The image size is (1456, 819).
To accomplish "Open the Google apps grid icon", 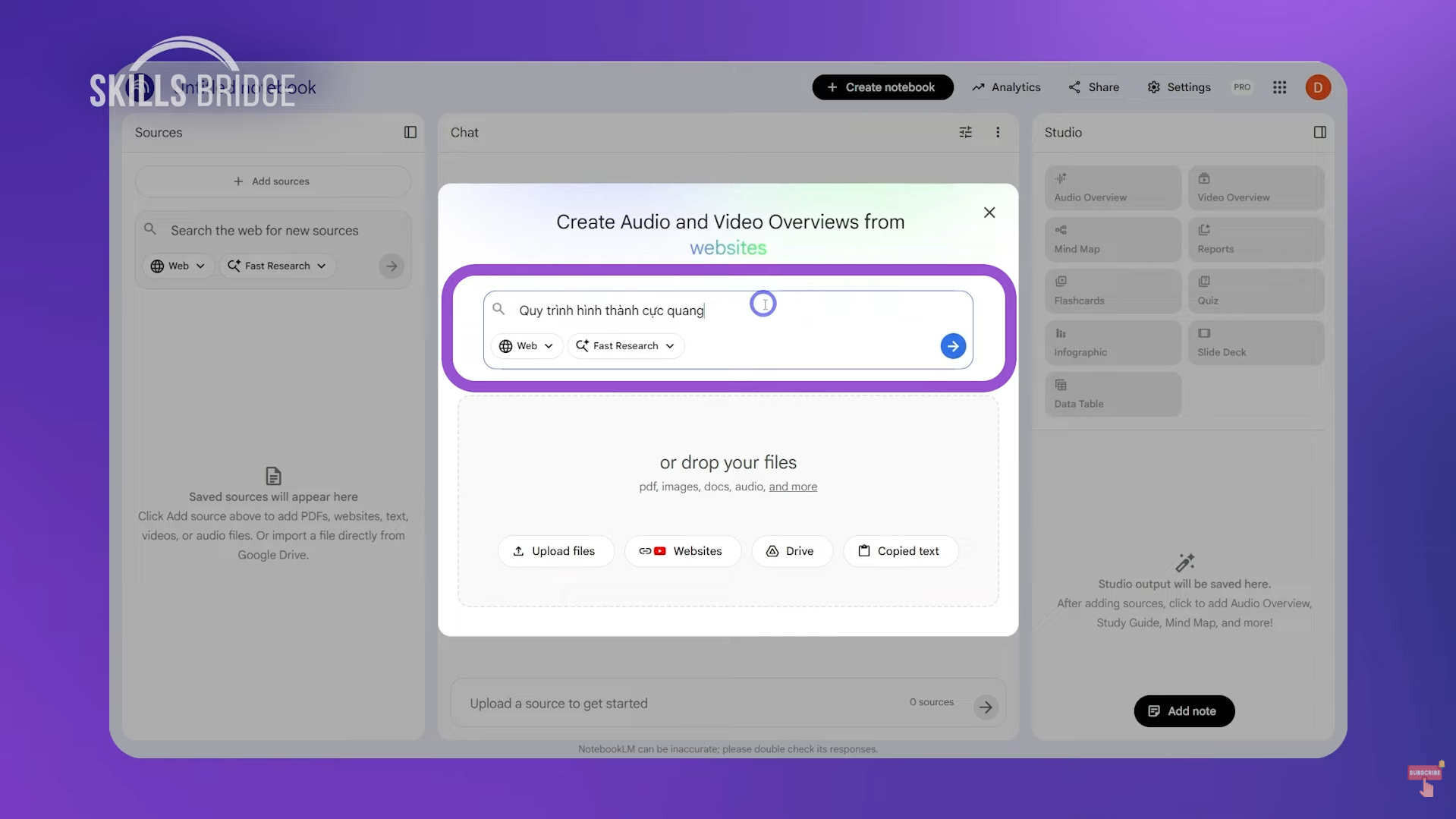I will [x=1279, y=87].
